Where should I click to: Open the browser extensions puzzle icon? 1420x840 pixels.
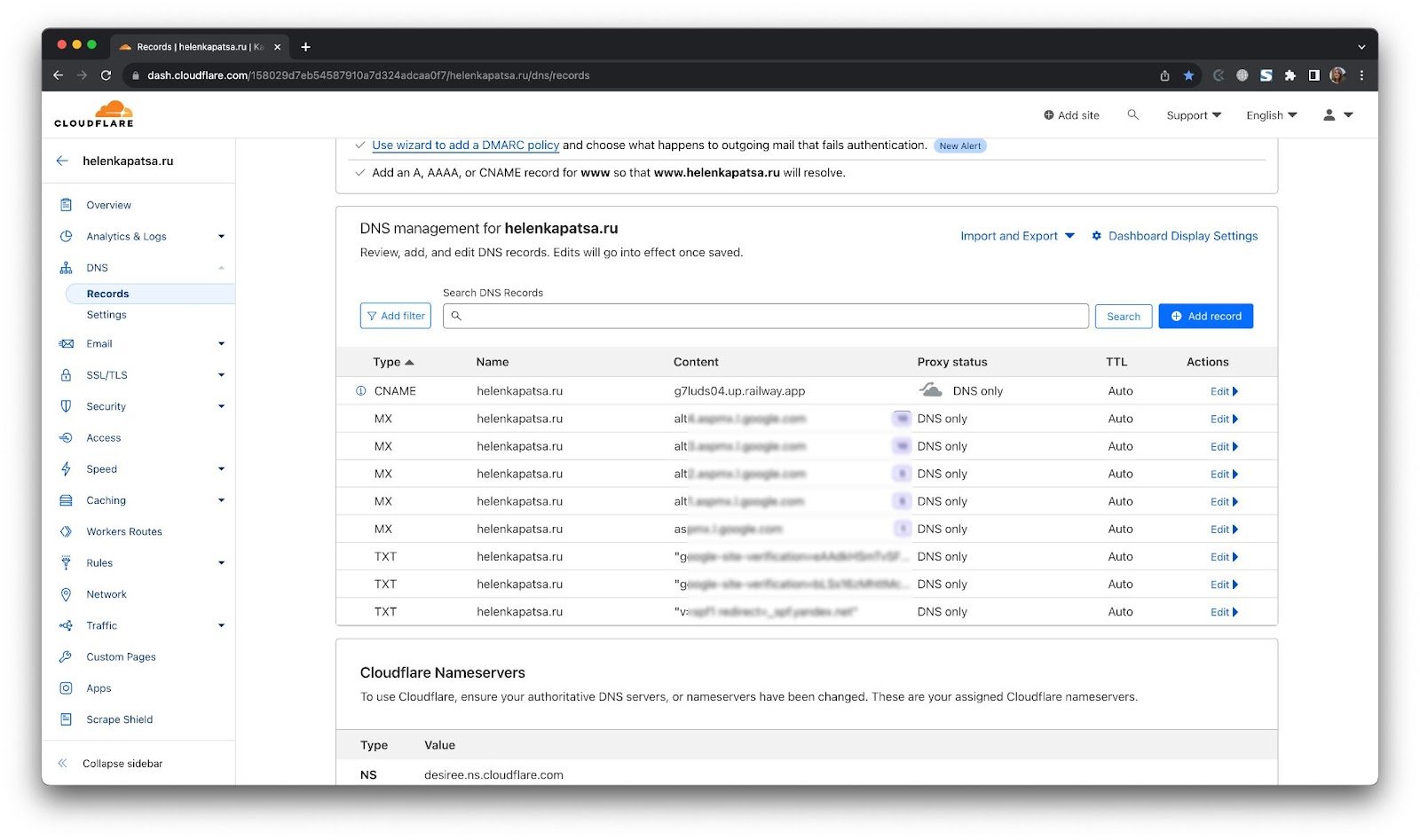[1290, 75]
